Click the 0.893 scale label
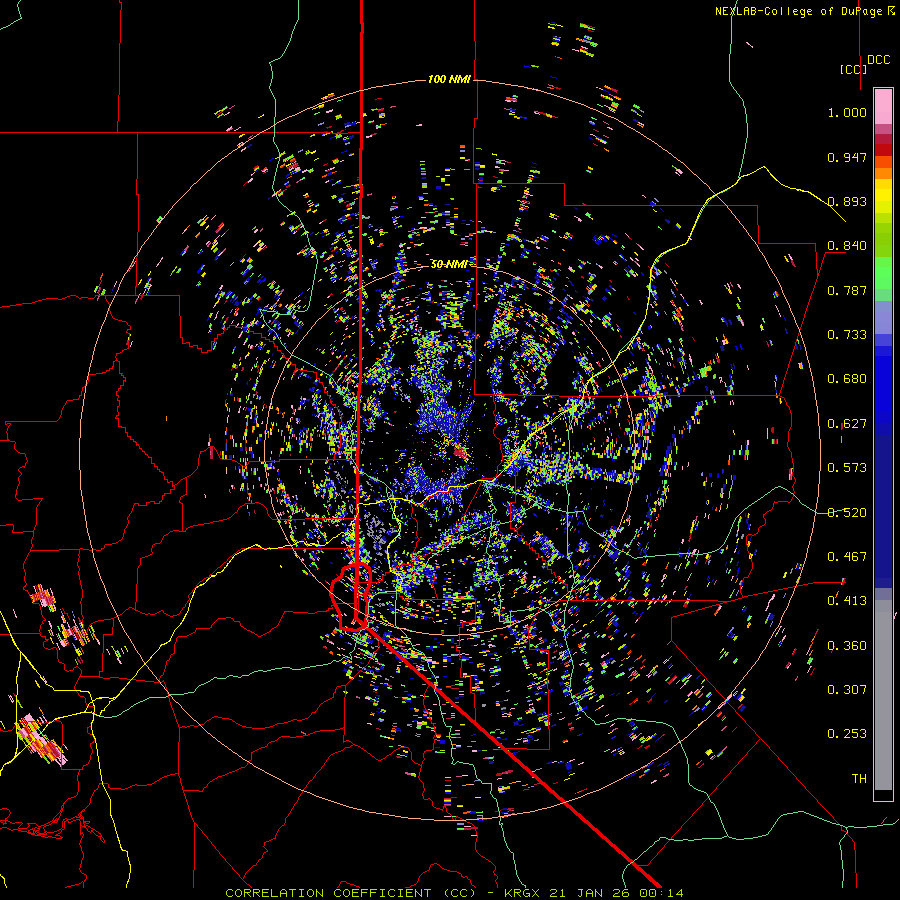Image resolution: width=900 pixels, height=900 pixels. click(x=847, y=201)
